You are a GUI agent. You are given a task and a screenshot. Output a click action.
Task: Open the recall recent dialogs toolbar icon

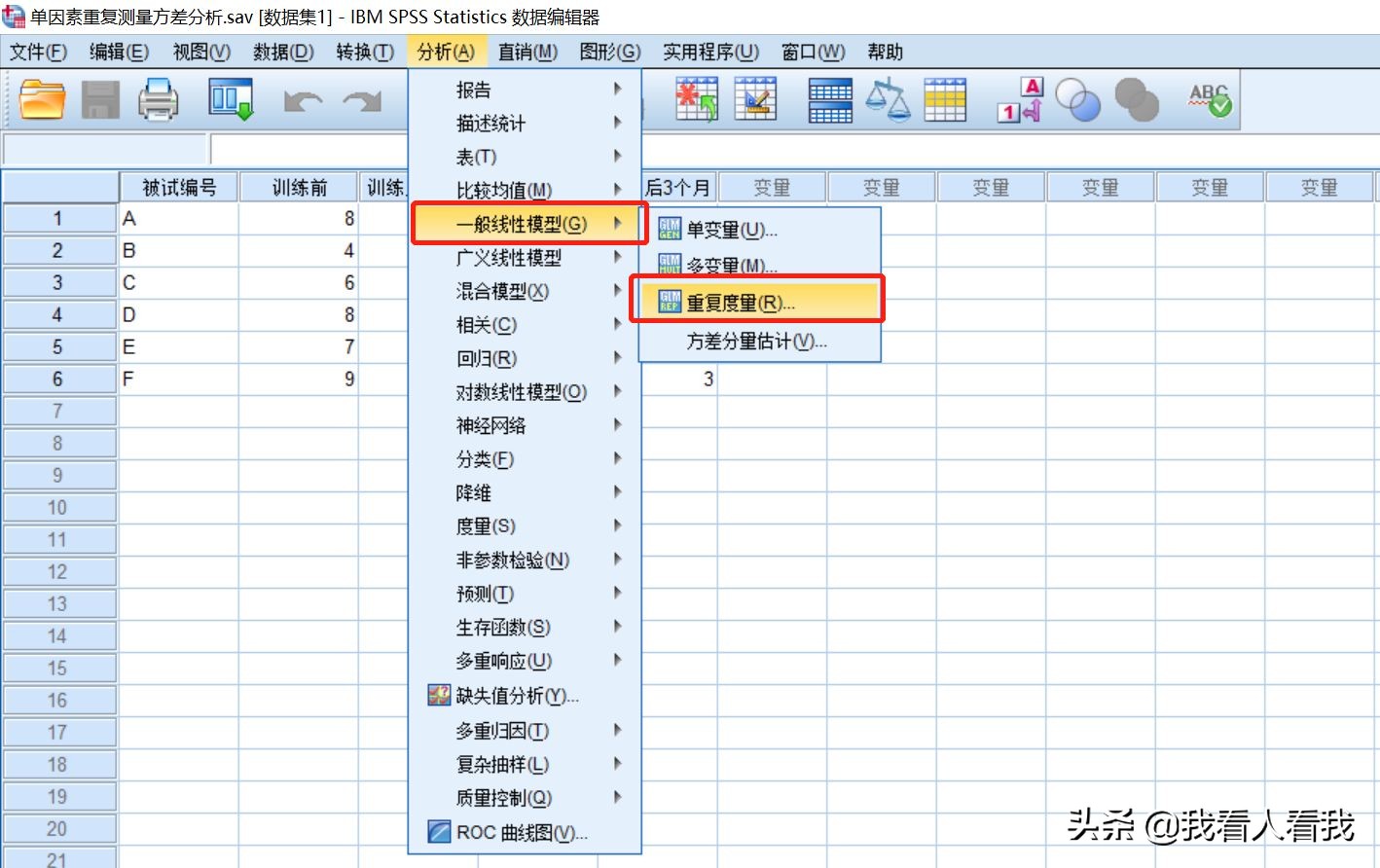(x=232, y=99)
